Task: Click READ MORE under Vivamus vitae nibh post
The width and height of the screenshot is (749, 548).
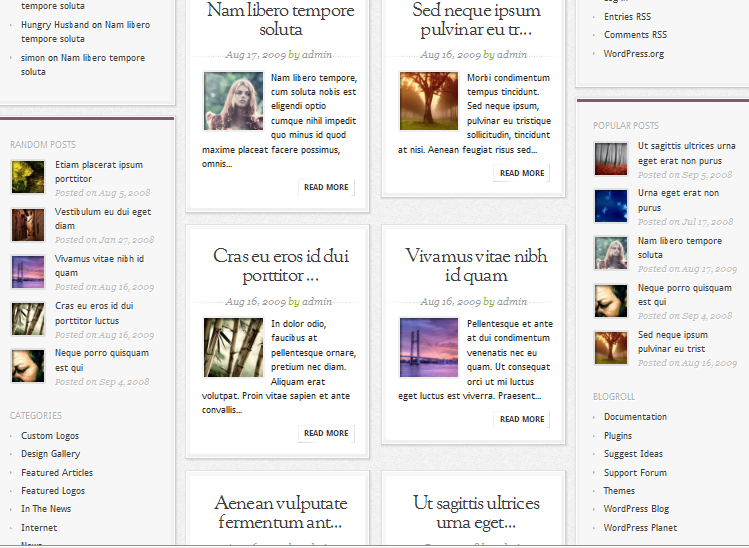Action: coord(522,419)
